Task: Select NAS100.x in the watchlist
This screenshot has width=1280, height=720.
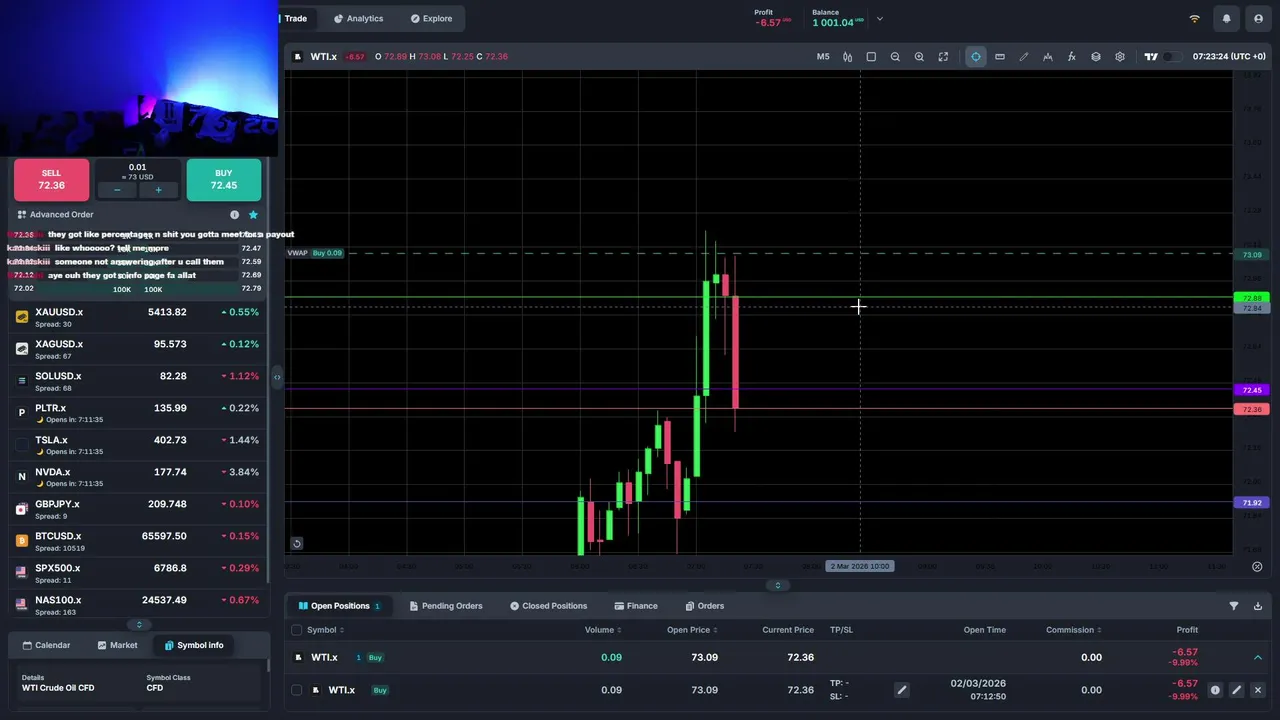Action: 138,605
